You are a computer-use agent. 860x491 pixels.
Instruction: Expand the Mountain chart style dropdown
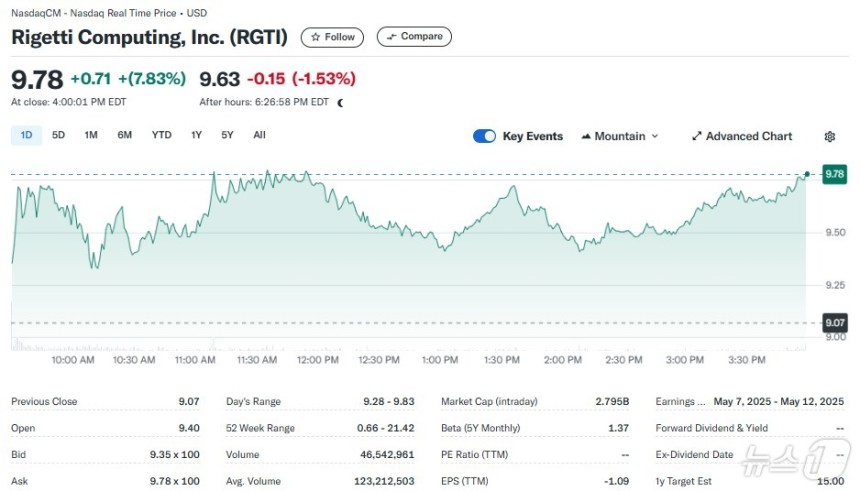coord(620,136)
